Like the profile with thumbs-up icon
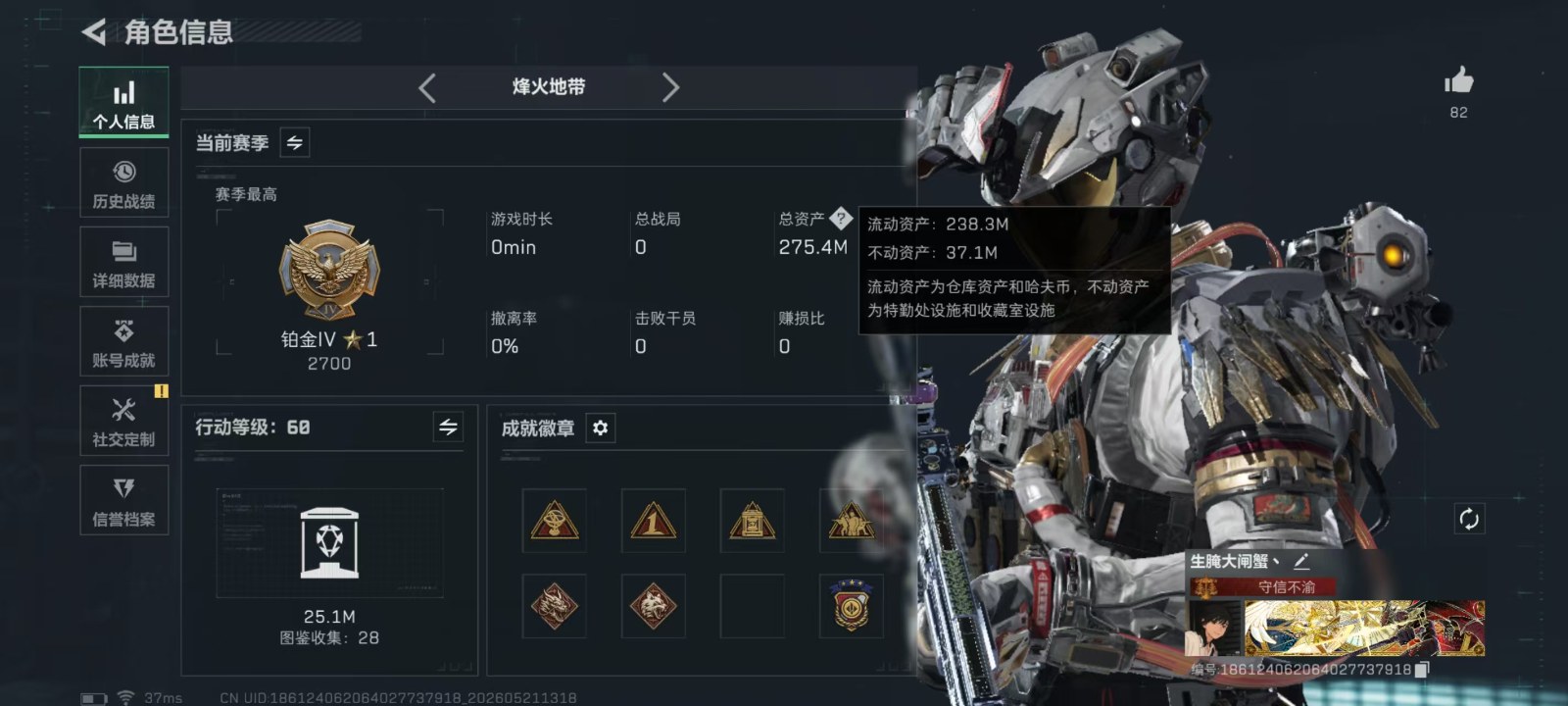The height and width of the screenshot is (706, 1568). tap(1458, 81)
